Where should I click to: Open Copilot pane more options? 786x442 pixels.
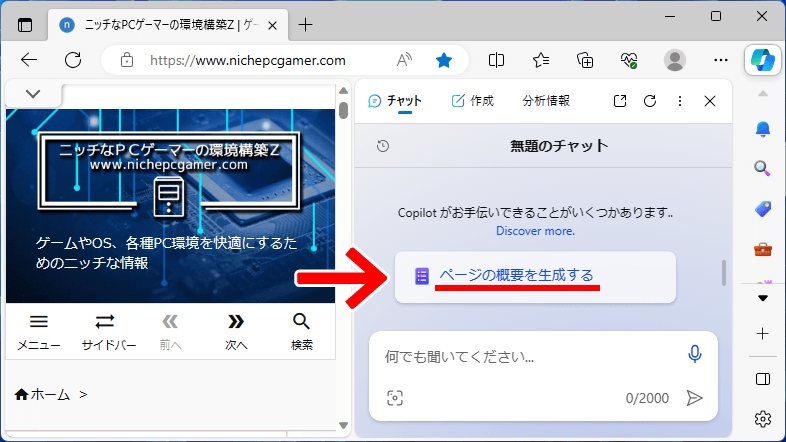pos(680,101)
